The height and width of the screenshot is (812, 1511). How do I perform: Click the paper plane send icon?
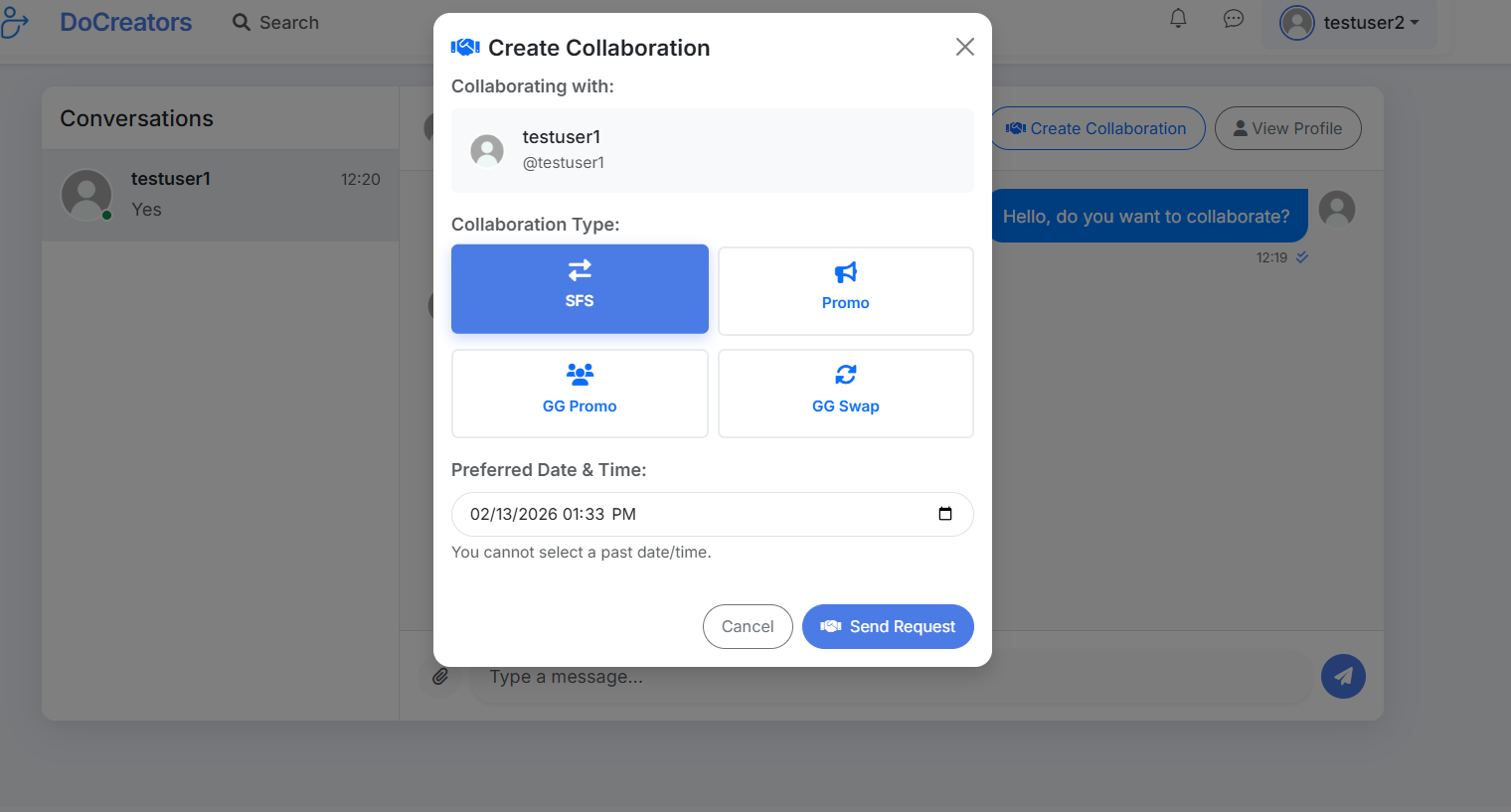pyautogui.click(x=1343, y=676)
